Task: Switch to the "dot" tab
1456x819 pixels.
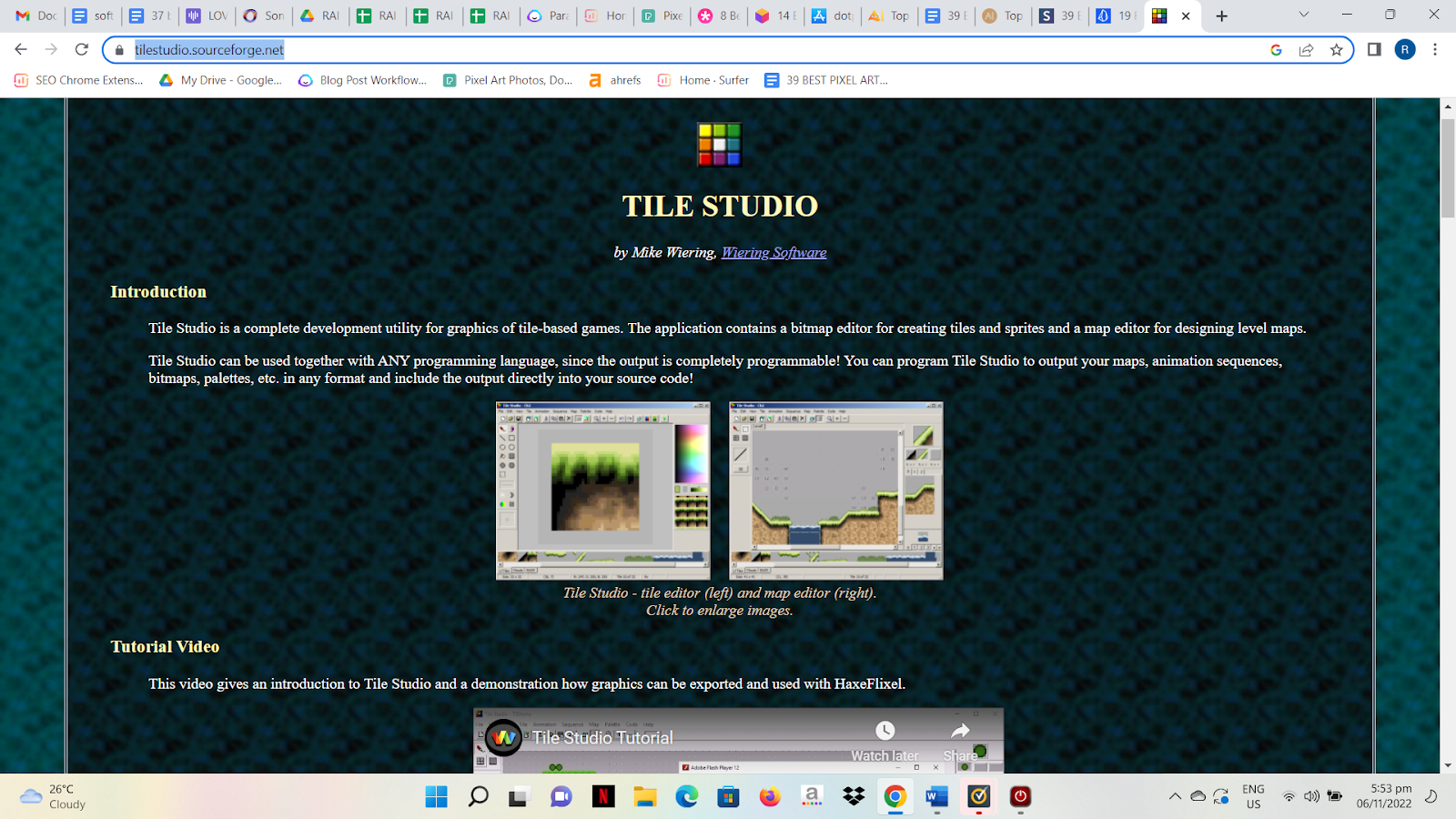Action: click(x=832, y=15)
